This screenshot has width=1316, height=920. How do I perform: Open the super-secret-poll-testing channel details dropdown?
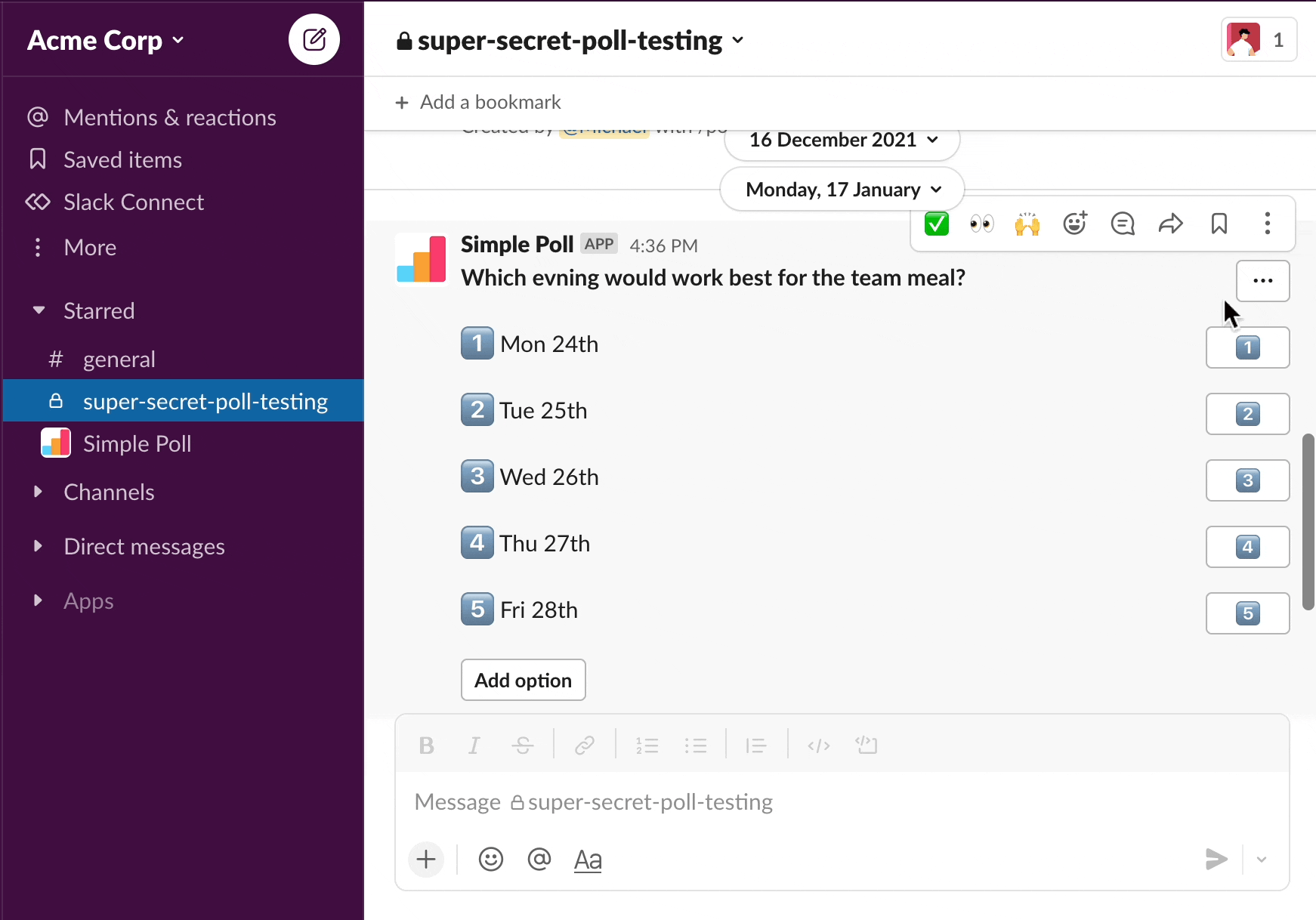(570, 40)
